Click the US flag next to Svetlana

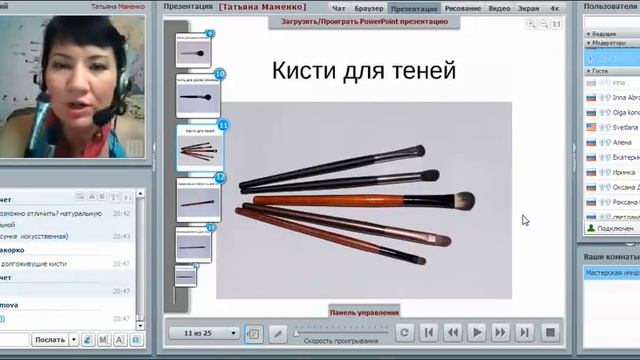click(591, 127)
